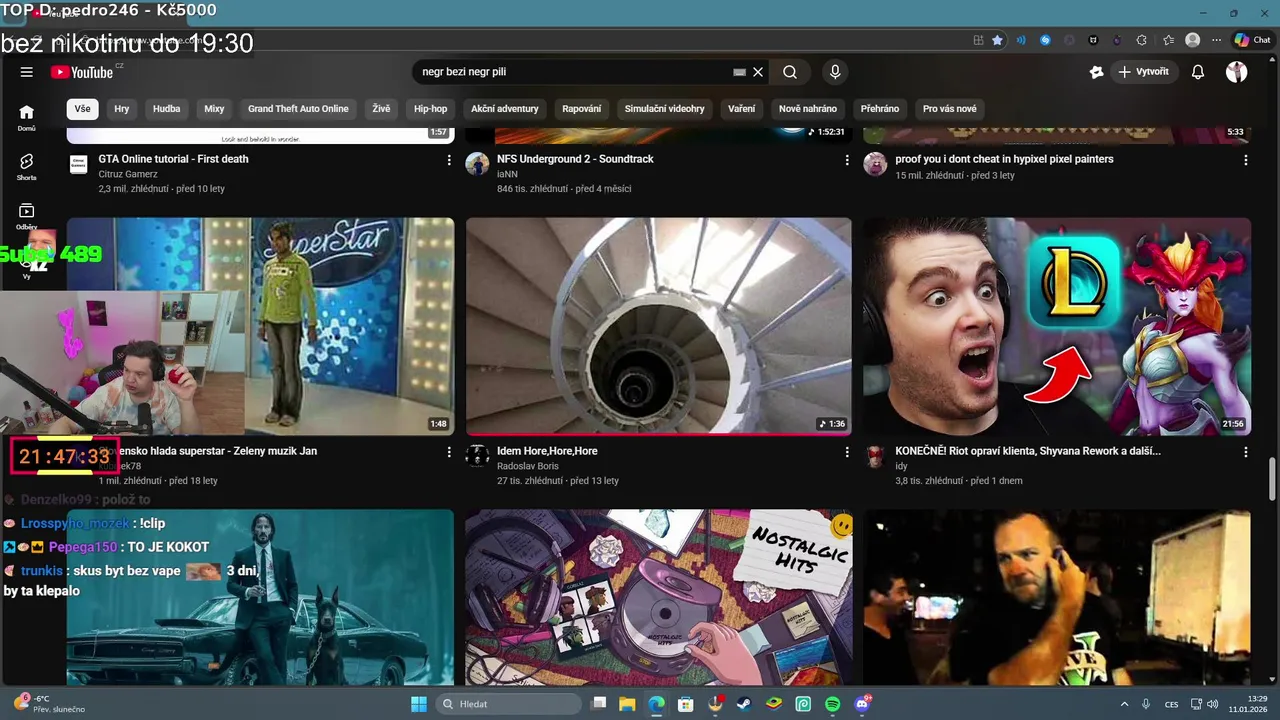1280x720 pixels.
Task: Open the Nostalgic Hits thumbnail
Action: [x=659, y=597]
